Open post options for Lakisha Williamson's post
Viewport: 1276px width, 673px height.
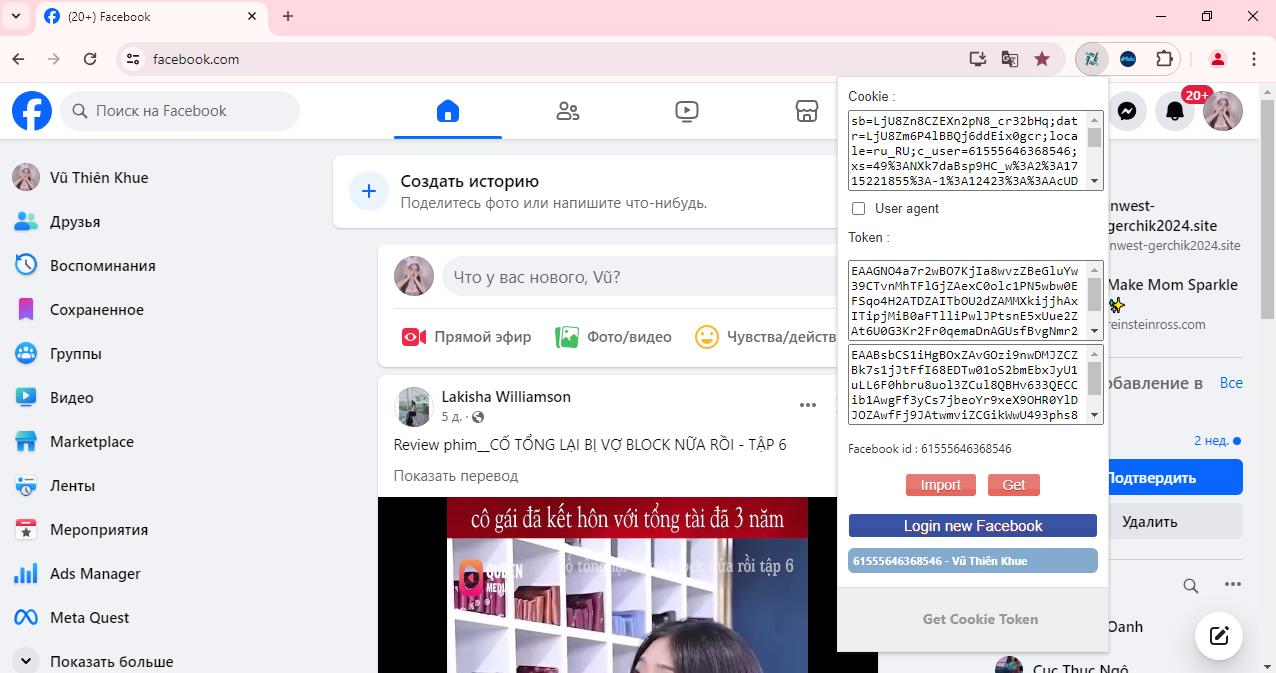pyautogui.click(x=808, y=405)
